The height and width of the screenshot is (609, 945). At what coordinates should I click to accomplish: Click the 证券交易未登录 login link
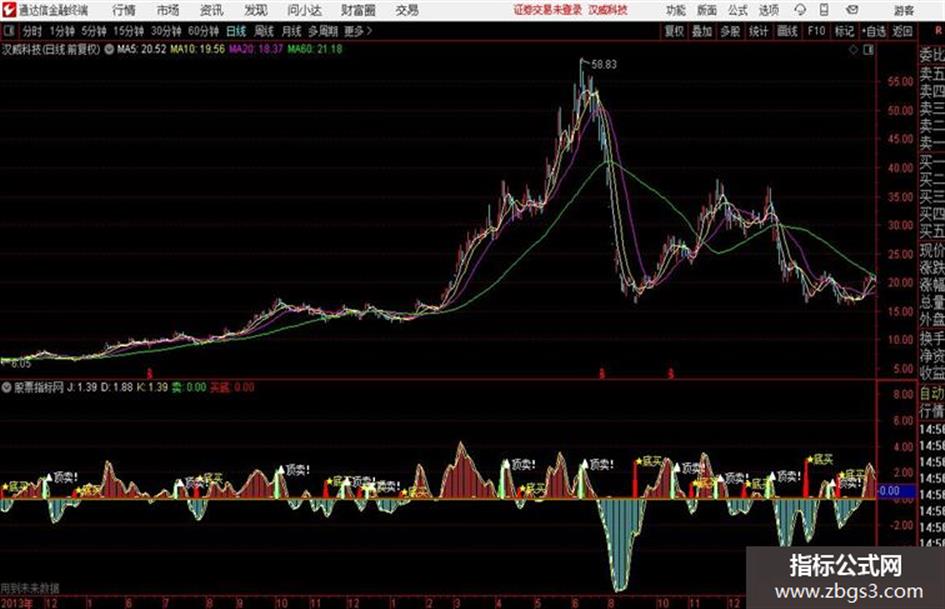click(548, 10)
